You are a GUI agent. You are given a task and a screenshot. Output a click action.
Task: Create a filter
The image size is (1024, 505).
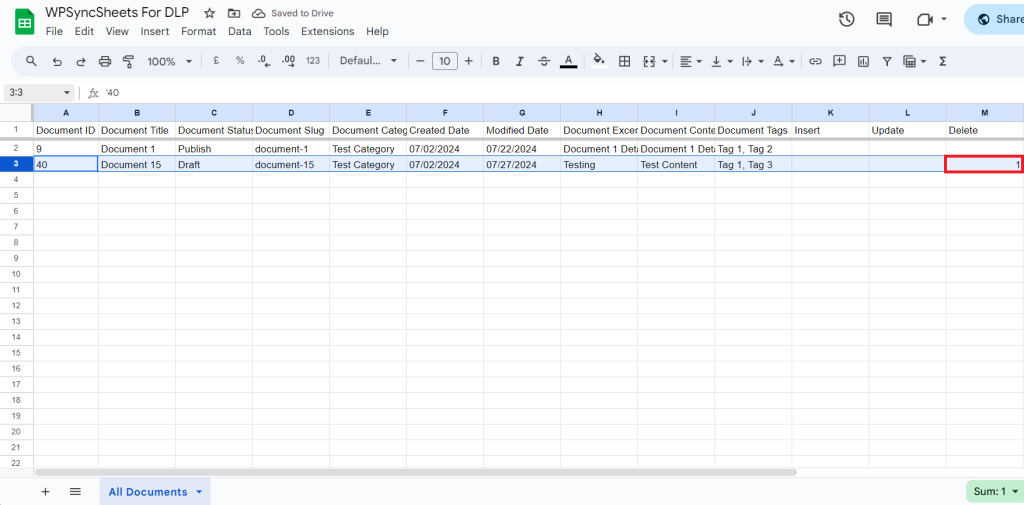887,61
